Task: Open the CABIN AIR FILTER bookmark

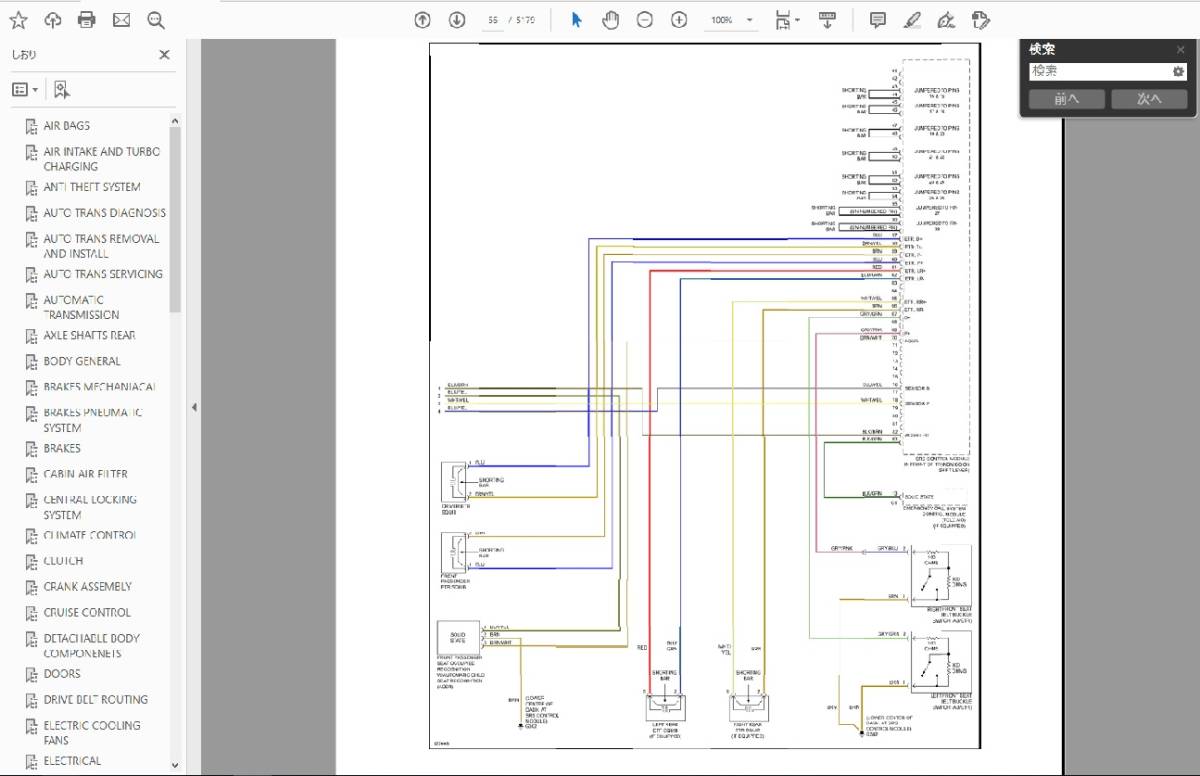Action: click(85, 474)
